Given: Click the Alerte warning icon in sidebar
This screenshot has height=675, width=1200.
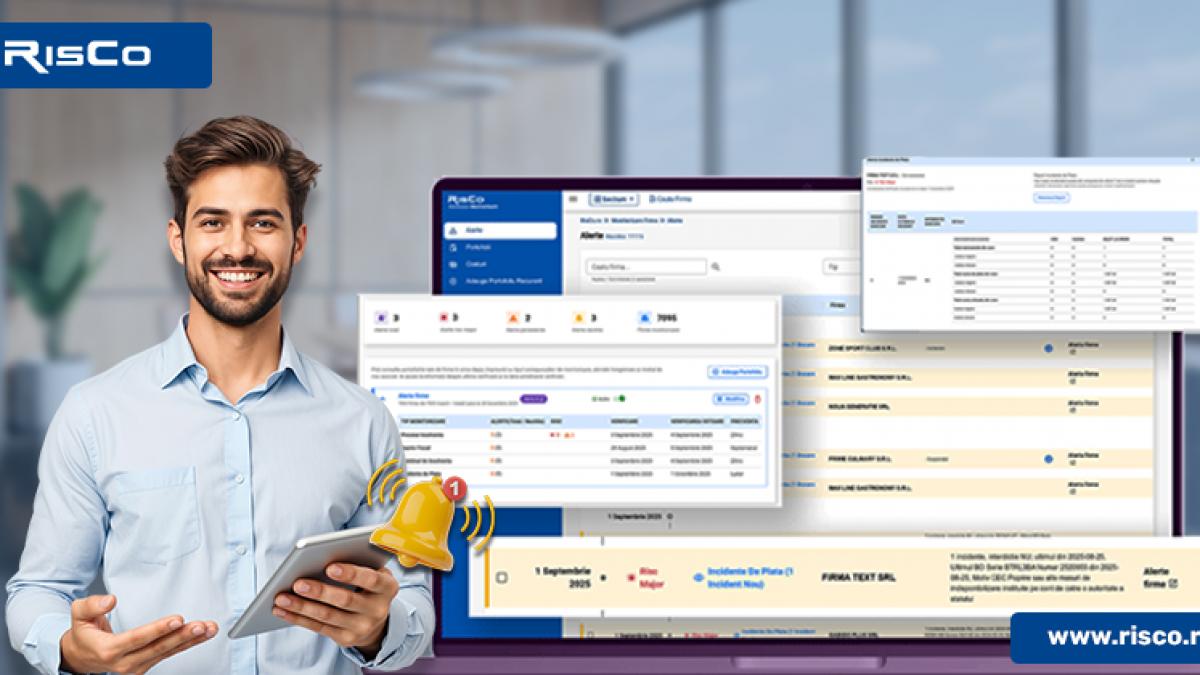Looking at the screenshot, I should (453, 231).
